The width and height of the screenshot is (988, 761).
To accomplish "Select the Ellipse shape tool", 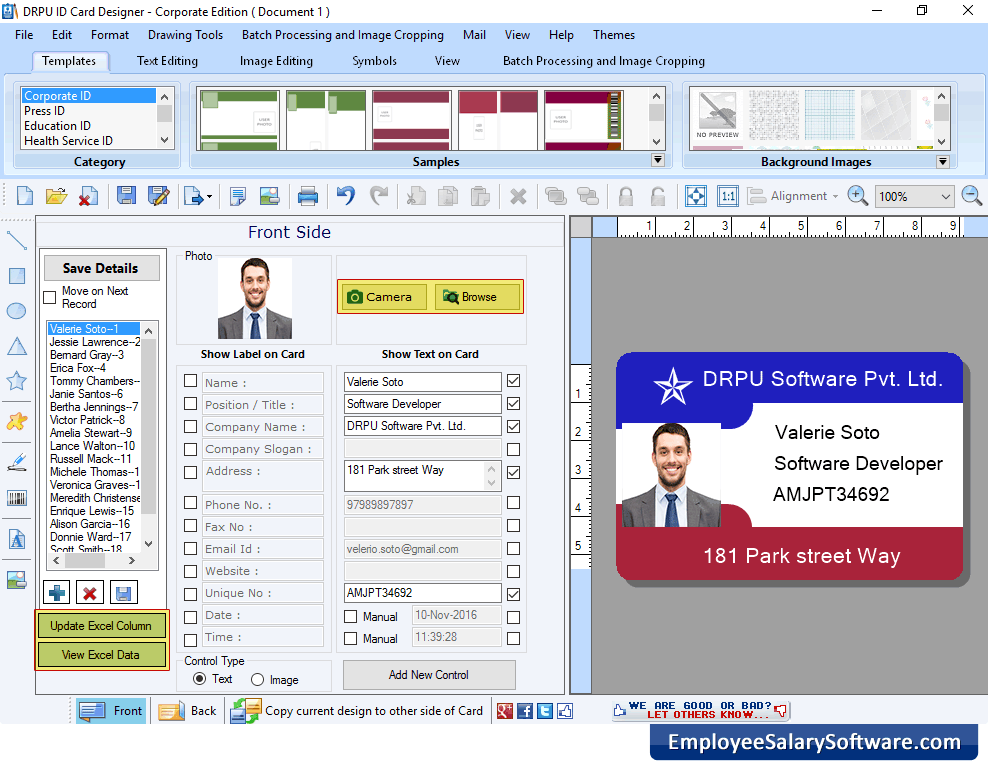I will [x=15, y=311].
